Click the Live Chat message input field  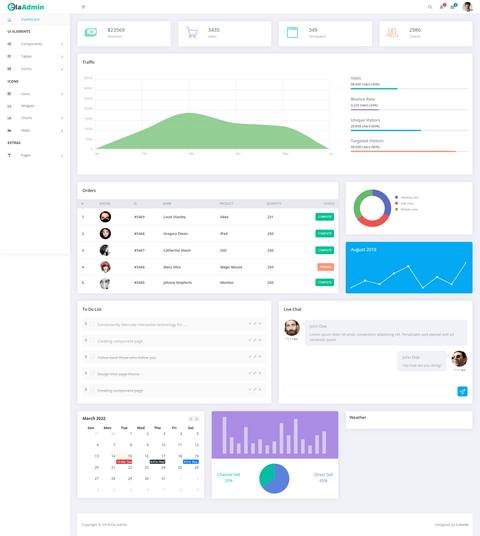(x=369, y=391)
